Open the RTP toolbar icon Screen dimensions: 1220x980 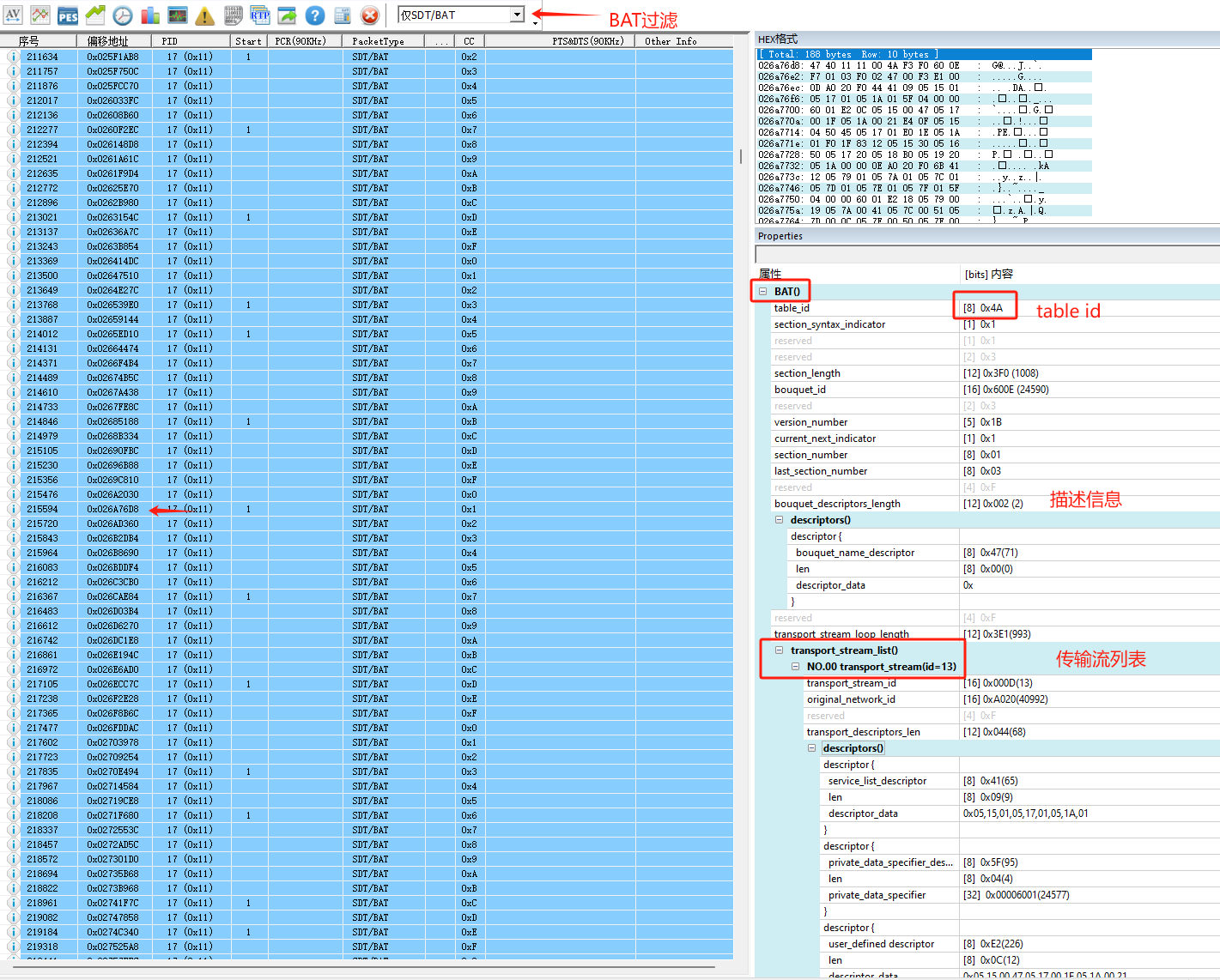pos(260,15)
